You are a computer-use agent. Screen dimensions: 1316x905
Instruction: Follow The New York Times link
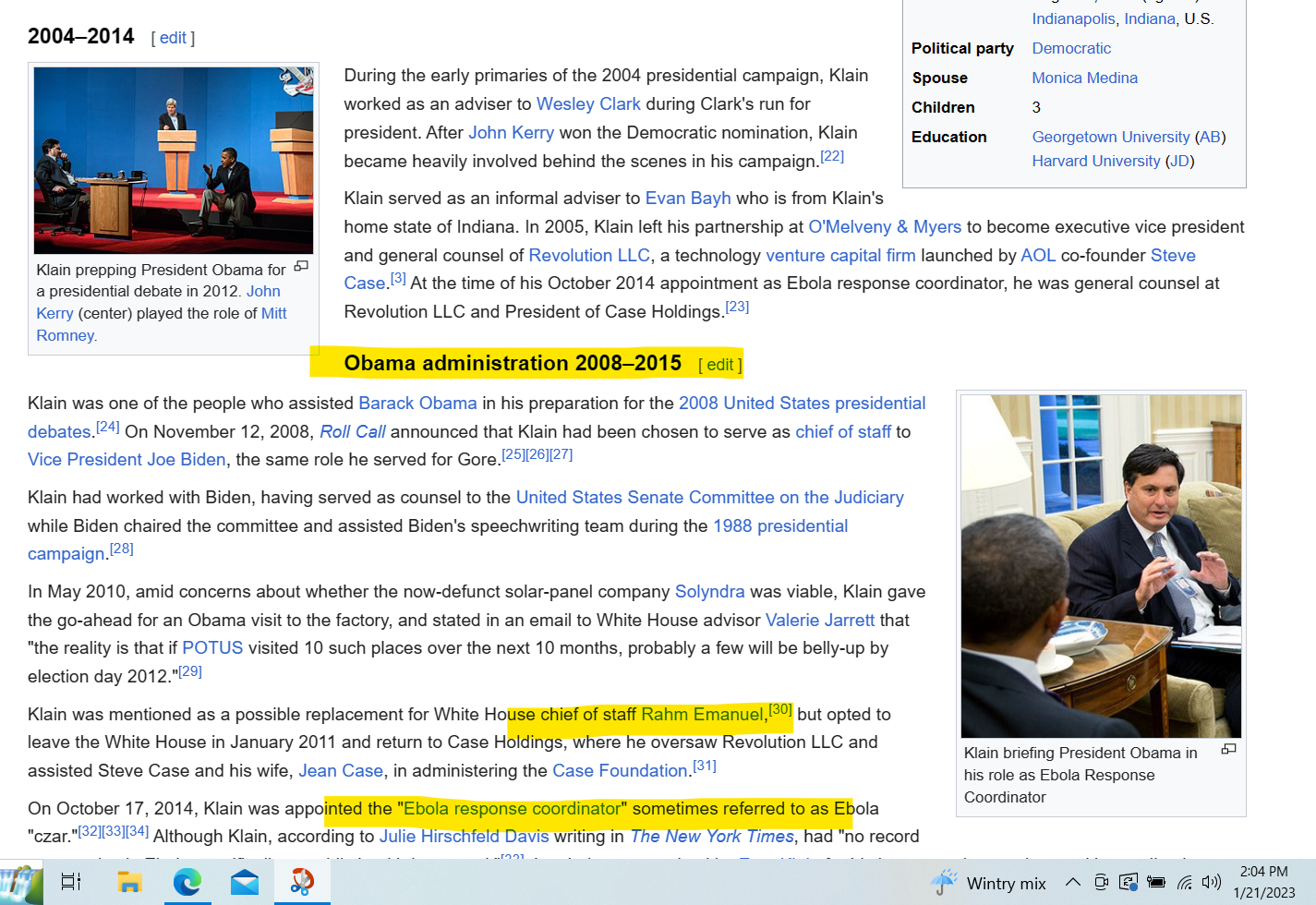[712, 836]
